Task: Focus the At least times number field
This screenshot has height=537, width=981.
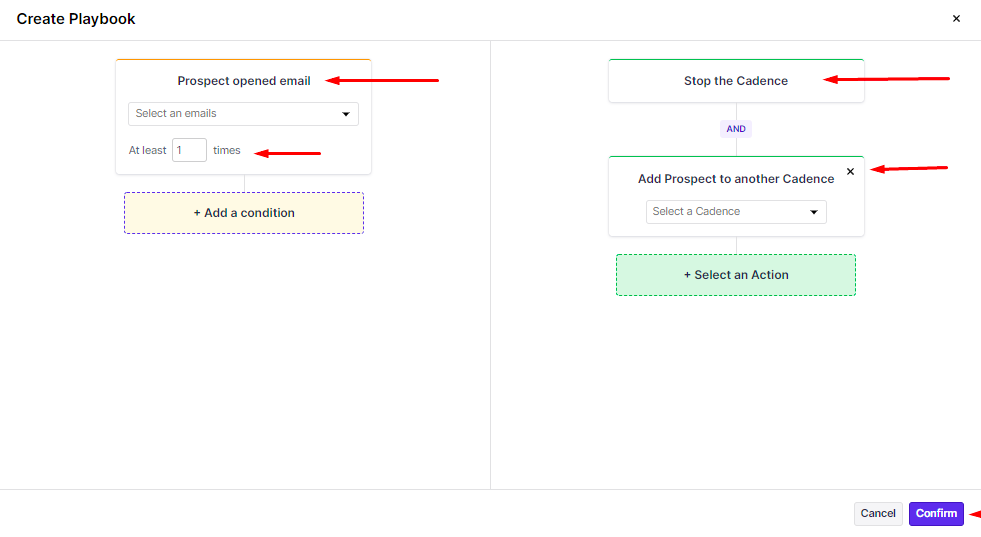Action: pos(189,150)
